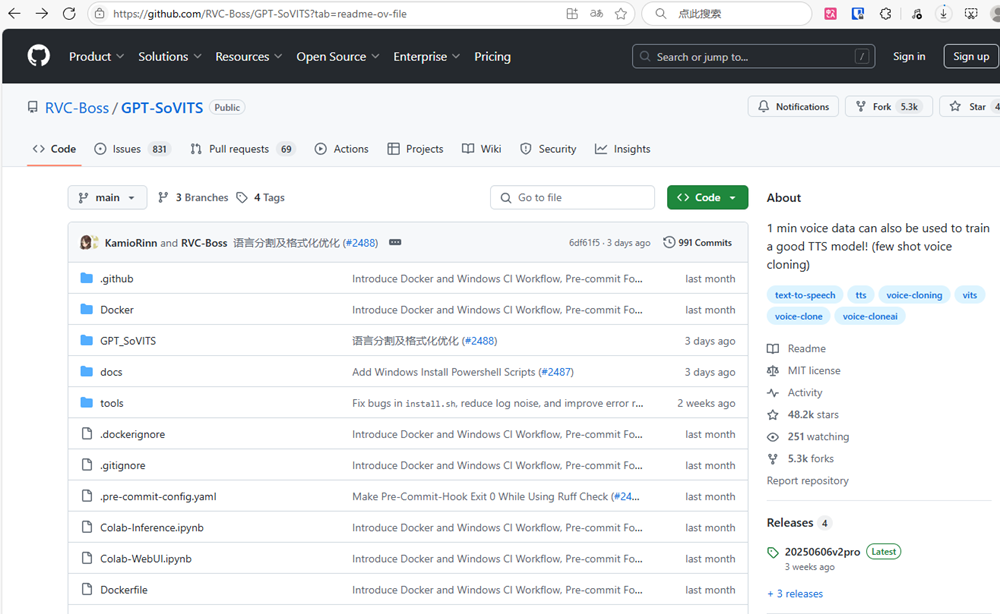Image resolution: width=1000 pixels, height=614 pixels.
Task: Click the tools folder icon
Action: click(x=87, y=403)
